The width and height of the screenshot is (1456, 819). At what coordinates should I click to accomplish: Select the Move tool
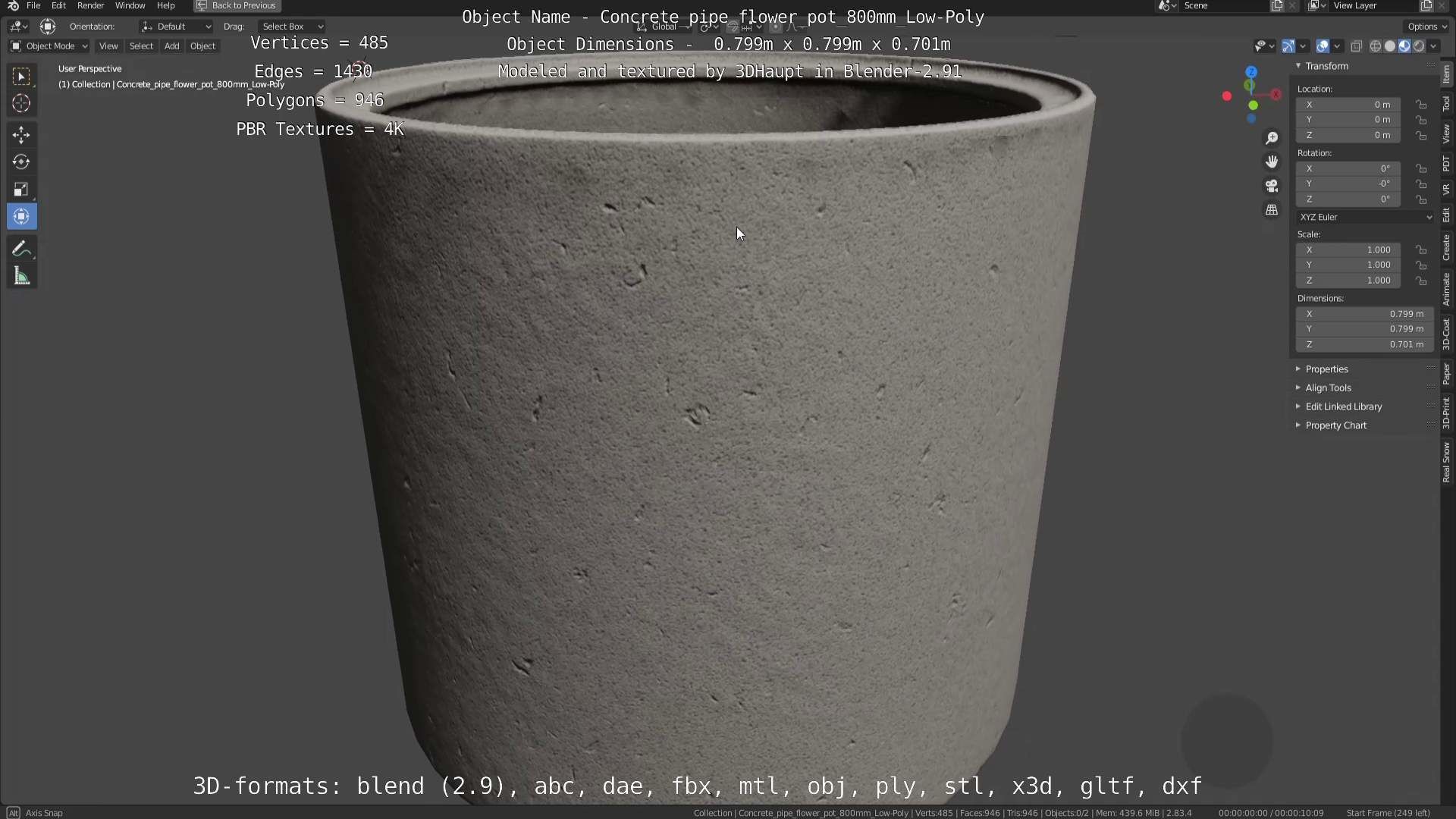(21, 135)
